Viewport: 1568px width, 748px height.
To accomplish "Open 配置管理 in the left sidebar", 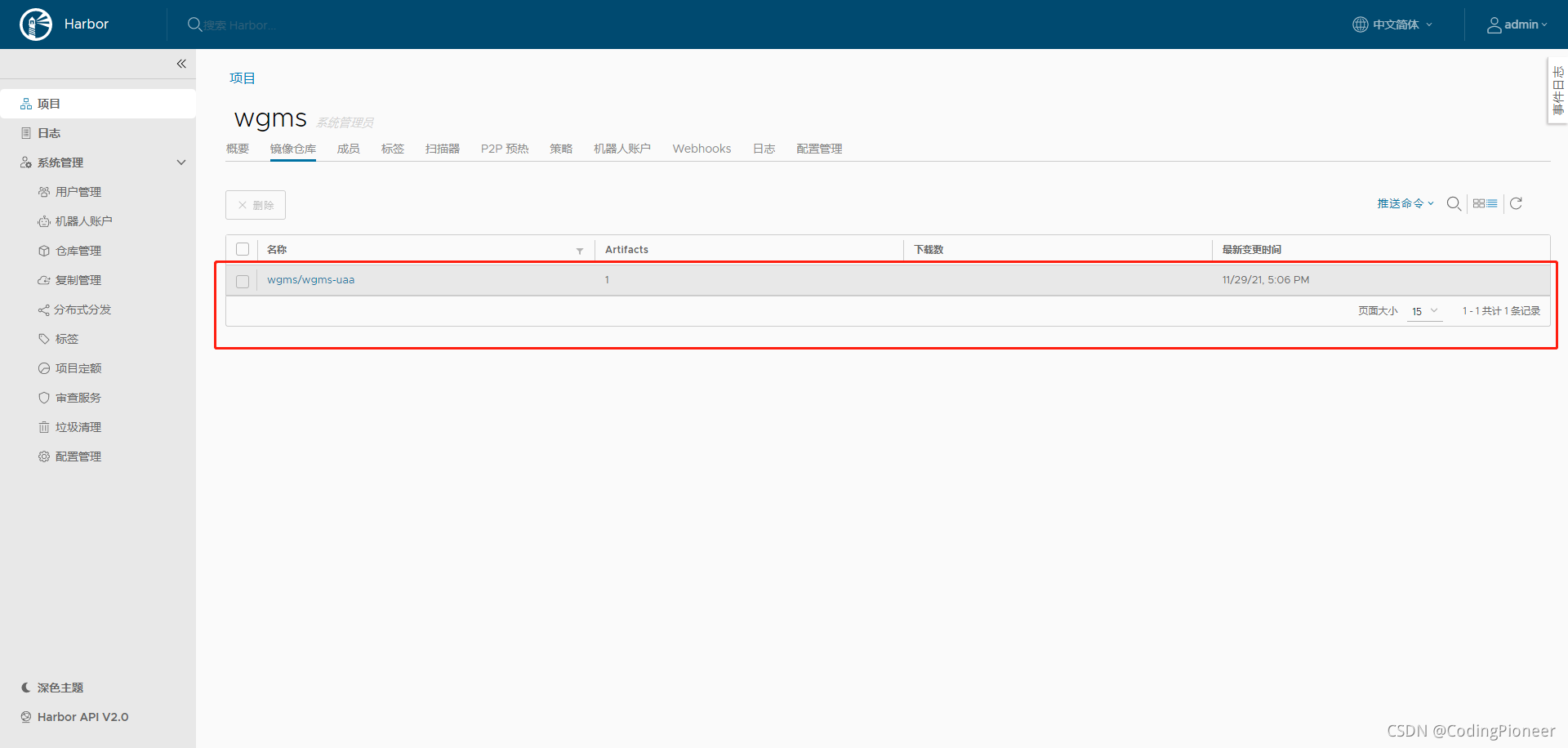I will (78, 456).
